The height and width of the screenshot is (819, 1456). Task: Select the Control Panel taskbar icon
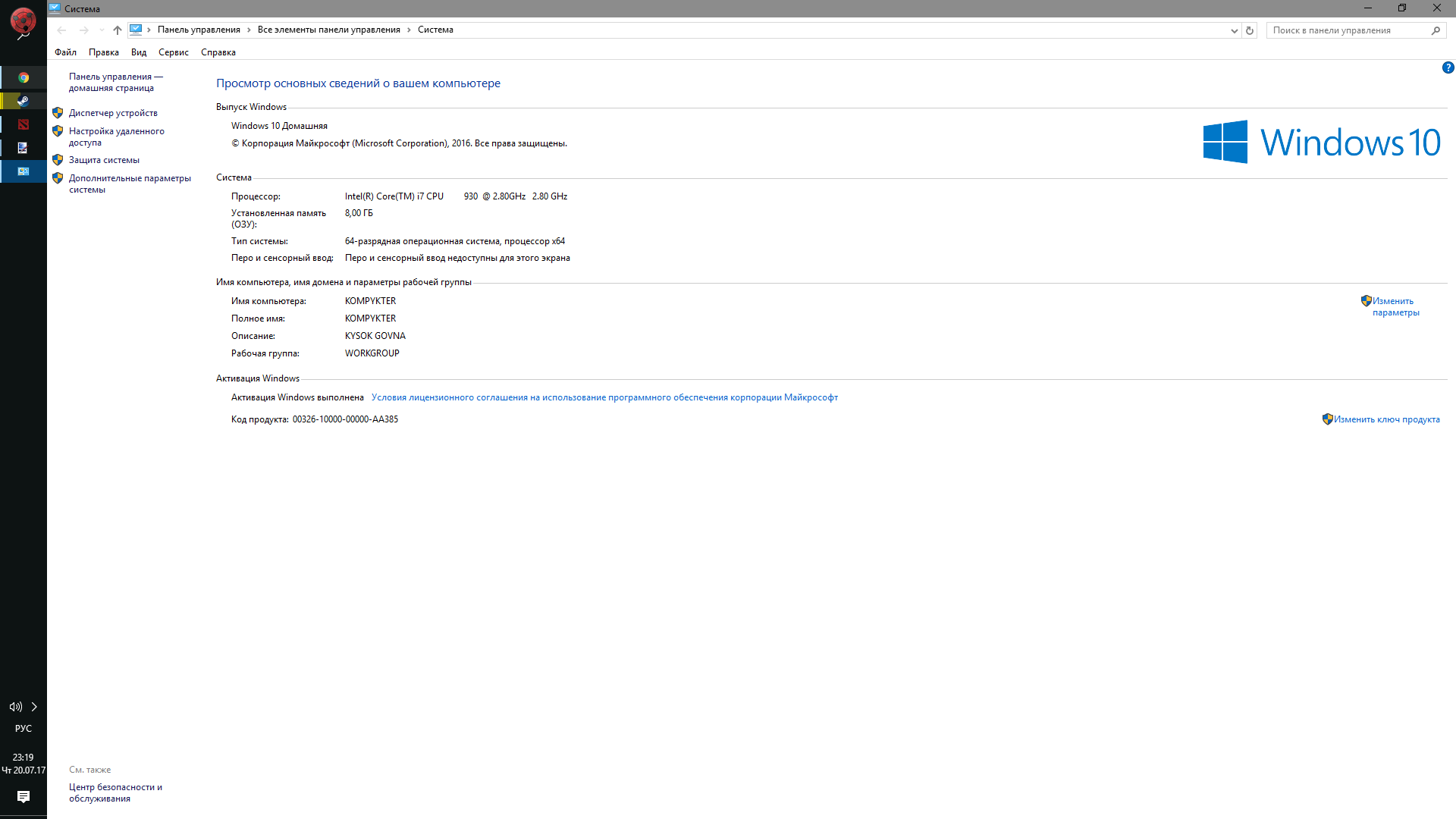pos(24,171)
